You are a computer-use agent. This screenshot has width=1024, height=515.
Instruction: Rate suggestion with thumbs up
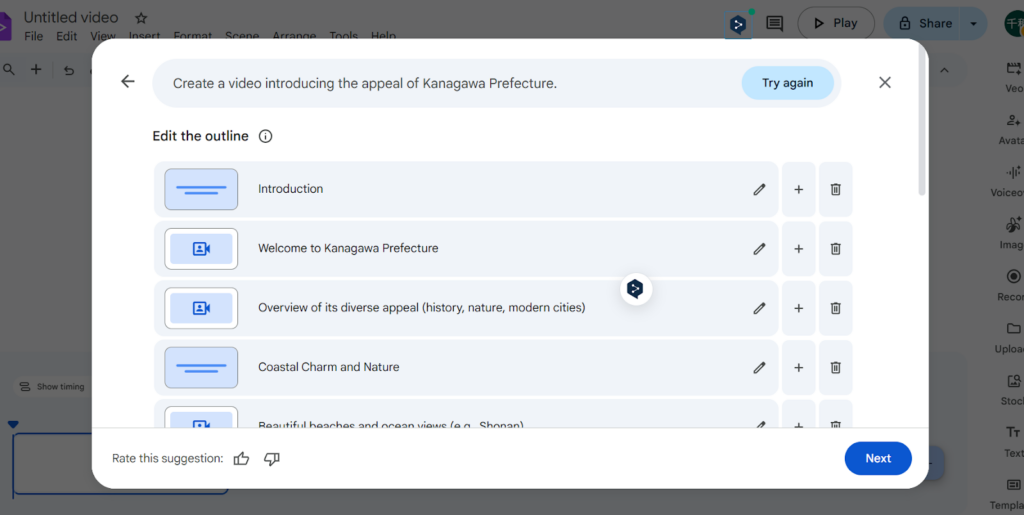point(241,459)
